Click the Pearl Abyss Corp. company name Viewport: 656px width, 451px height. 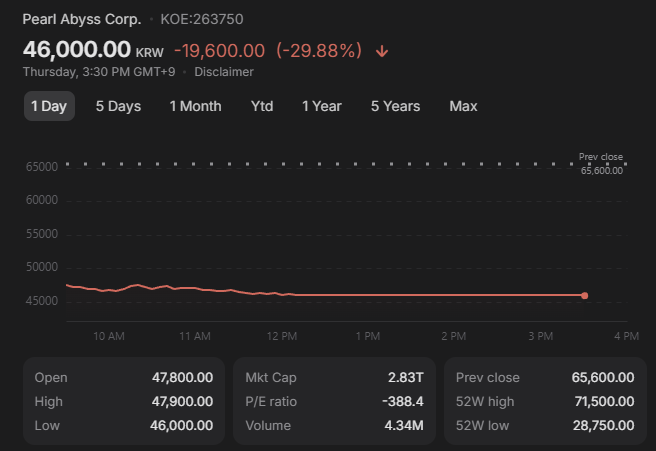coord(82,19)
